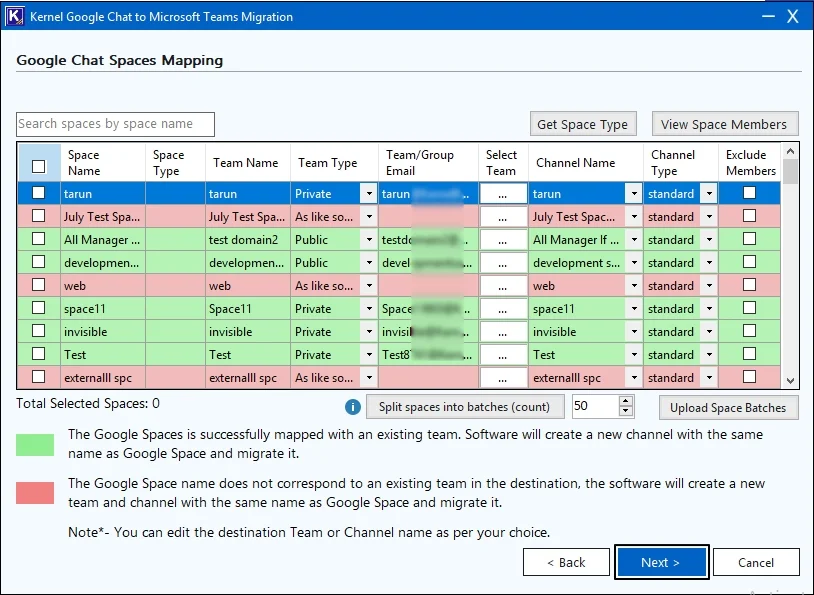Click the table scrollbar up arrow
This screenshot has width=814, height=595.
click(790, 152)
